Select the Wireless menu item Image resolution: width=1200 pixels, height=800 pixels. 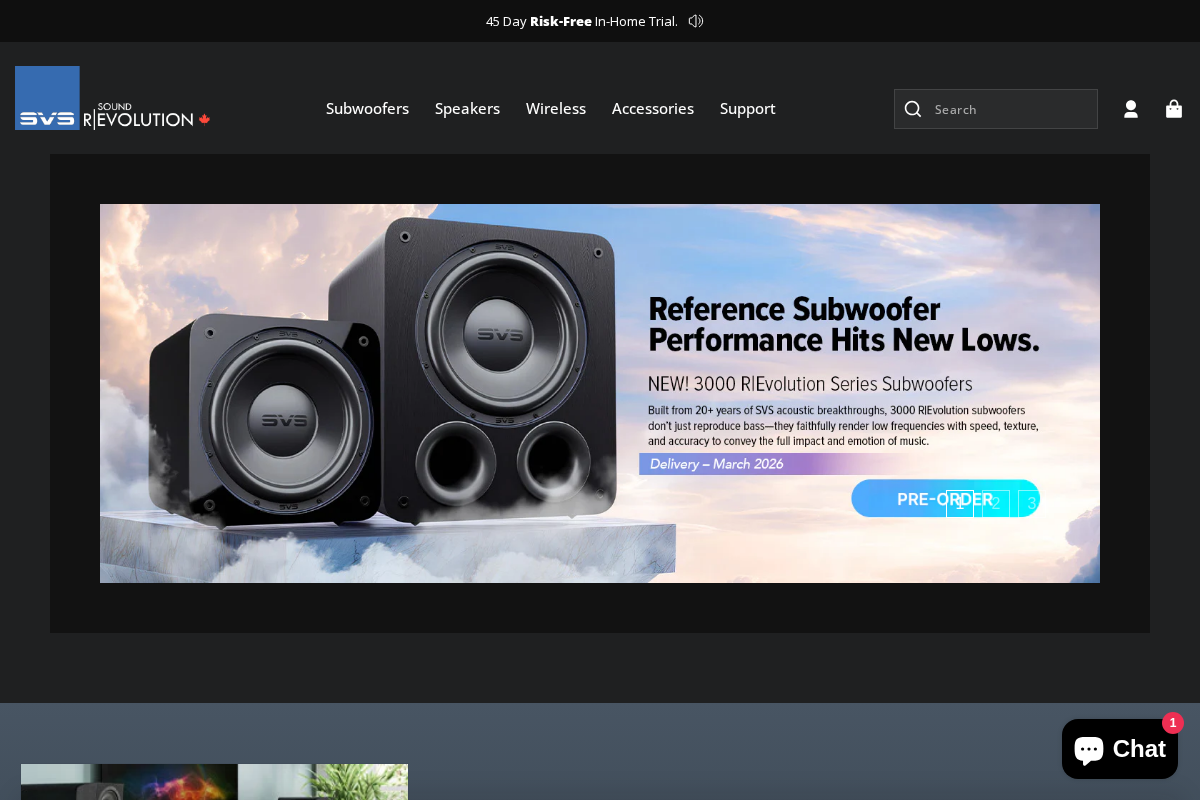(556, 109)
